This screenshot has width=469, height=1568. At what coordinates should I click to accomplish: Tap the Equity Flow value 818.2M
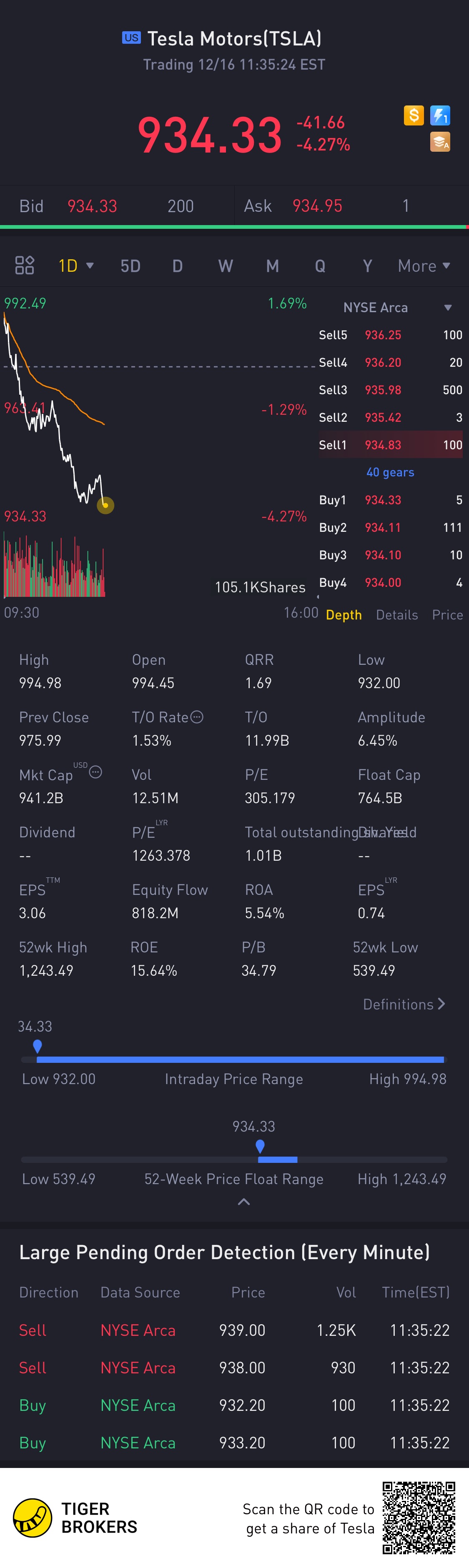tap(155, 913)
